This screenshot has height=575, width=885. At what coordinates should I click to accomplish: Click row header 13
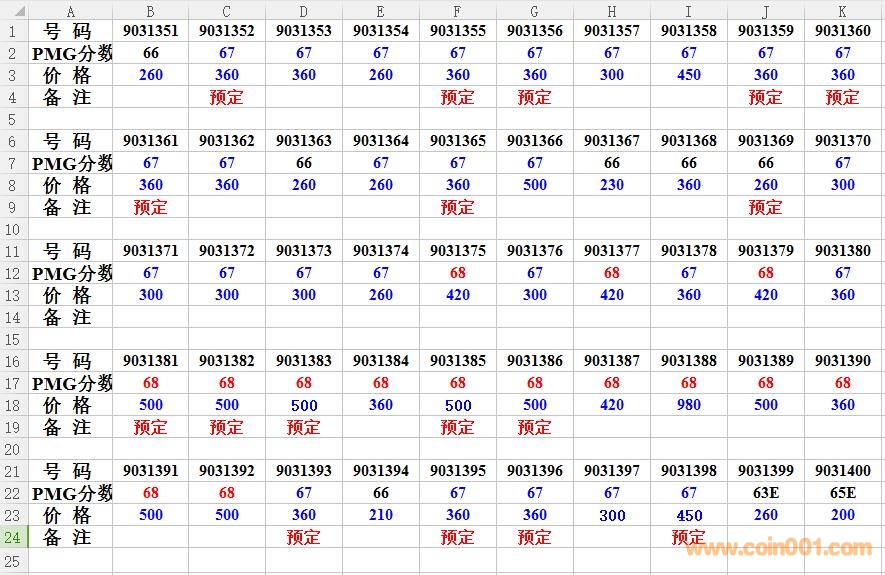(14, 295)
